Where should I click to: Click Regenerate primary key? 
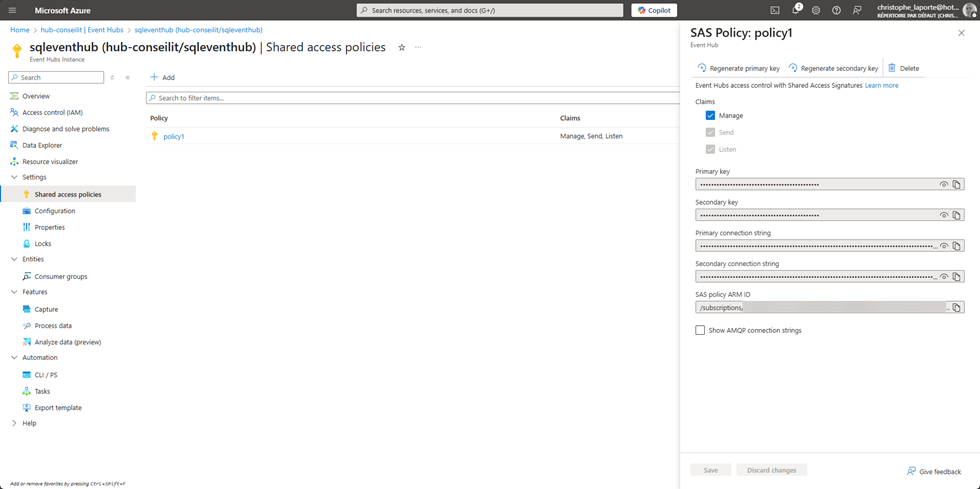click(x=738, y=68)
